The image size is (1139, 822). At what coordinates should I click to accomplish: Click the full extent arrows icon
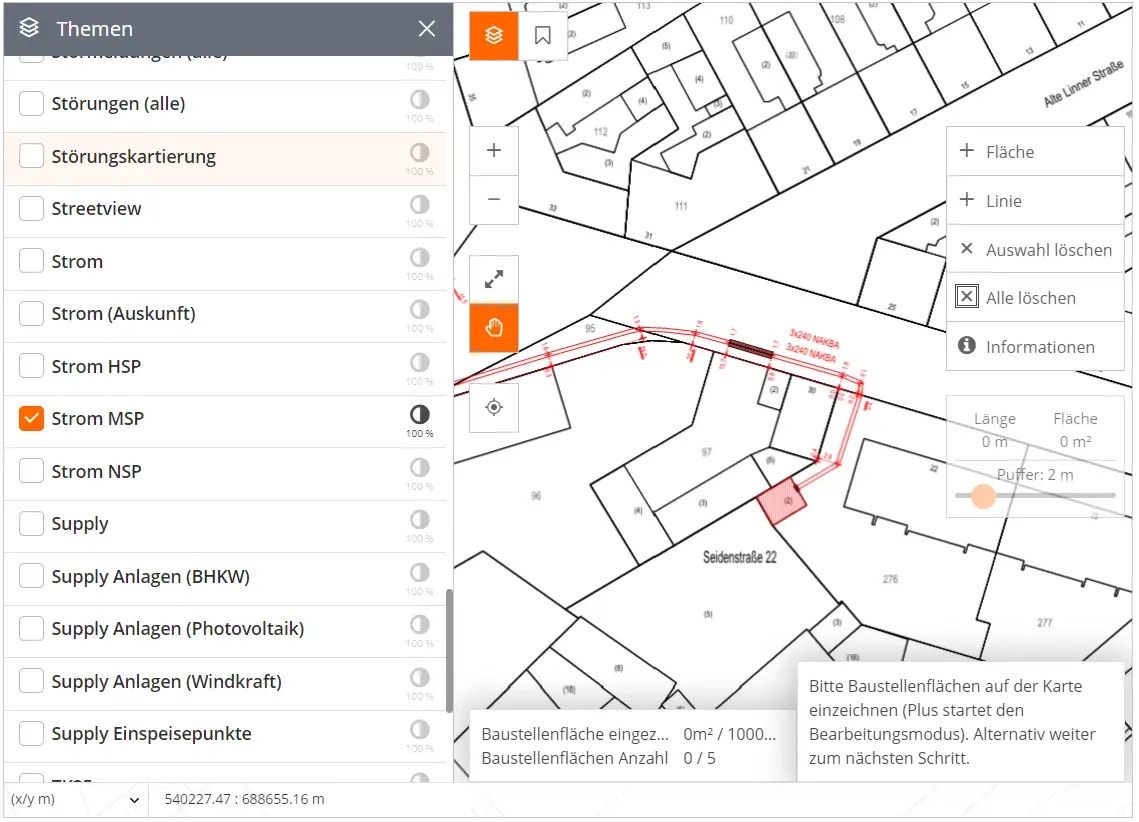494,280
